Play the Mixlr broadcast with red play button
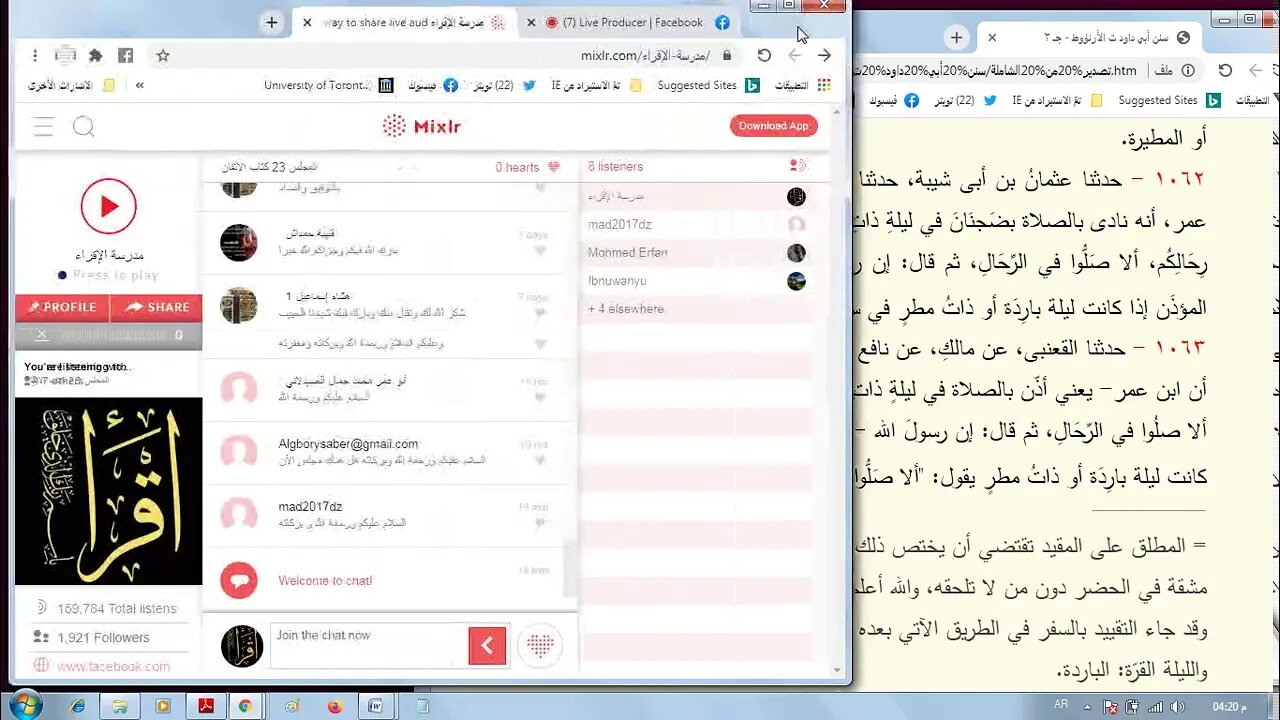This screenshot has height=720, width=1280. [108, 207]
